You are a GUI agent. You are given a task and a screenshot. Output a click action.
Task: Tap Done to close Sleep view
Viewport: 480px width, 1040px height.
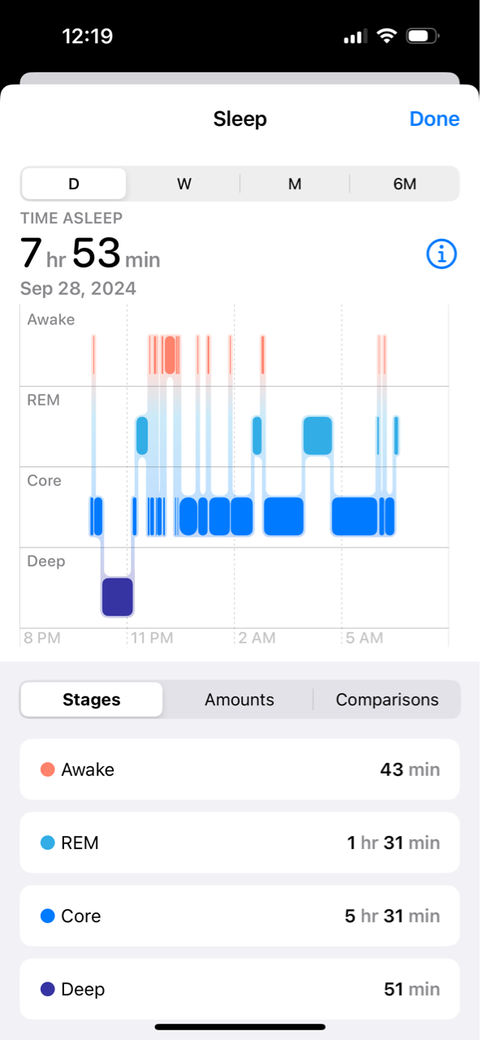pyautogui.click(x=434, y=119)
